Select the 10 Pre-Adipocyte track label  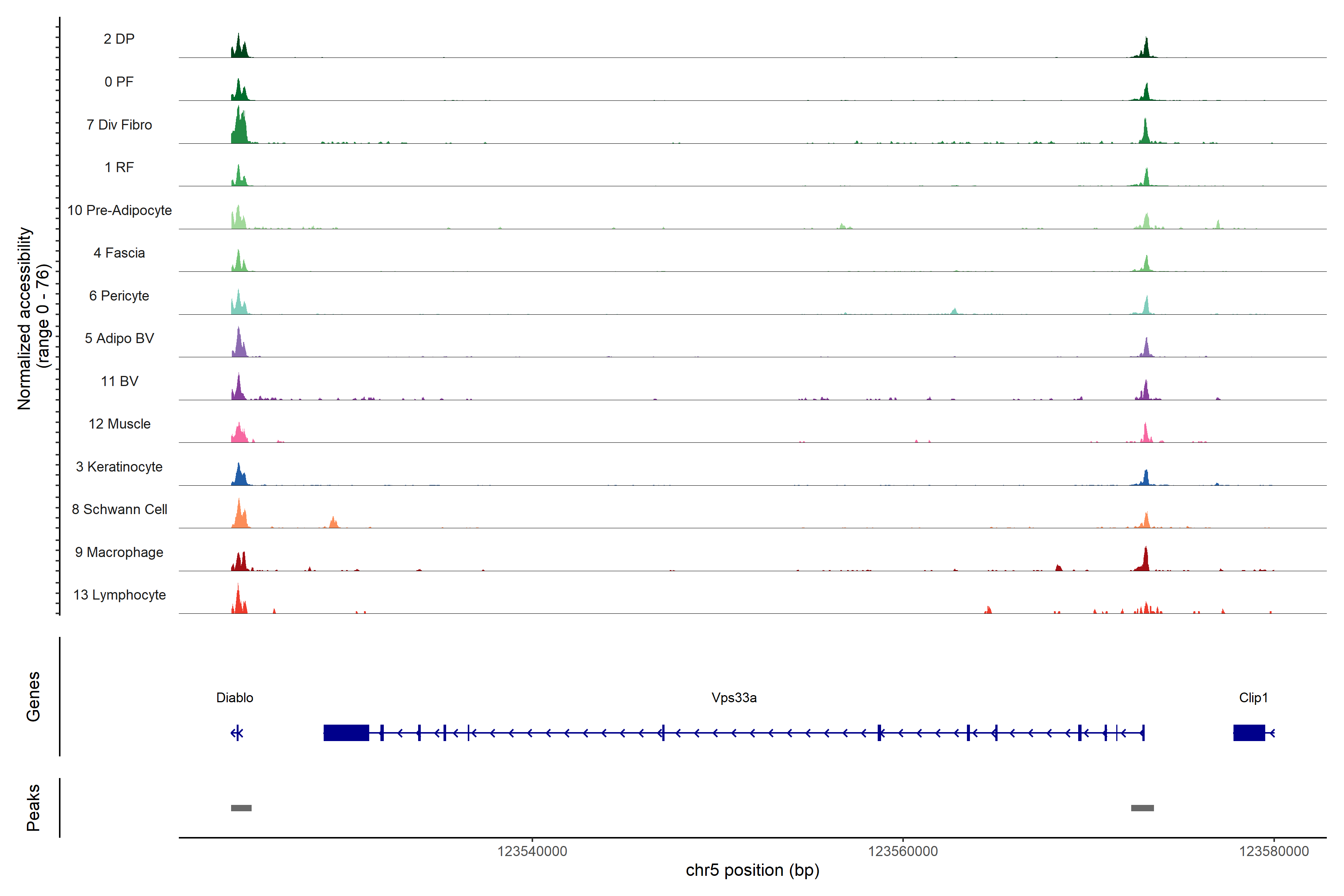(x=119, y=210)
